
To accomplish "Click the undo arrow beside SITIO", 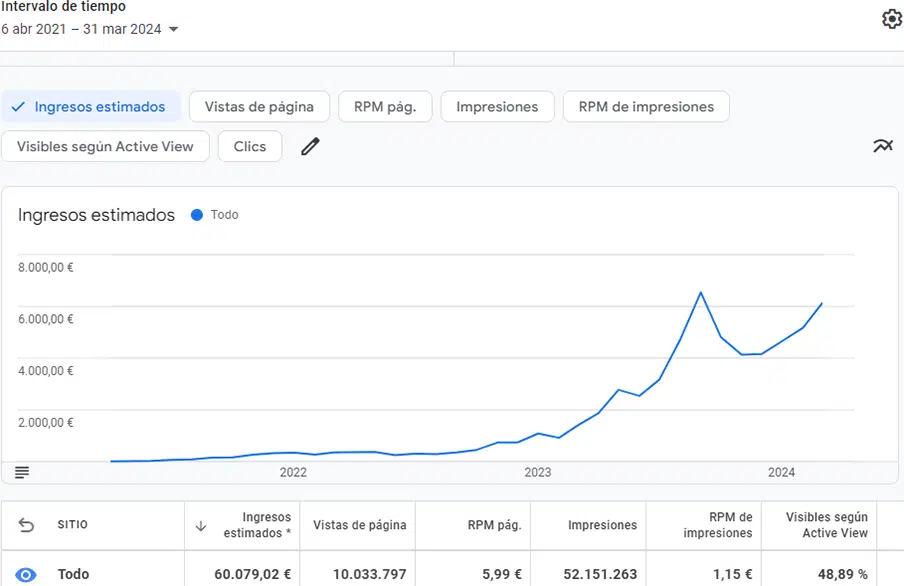I will pos(27,525).
